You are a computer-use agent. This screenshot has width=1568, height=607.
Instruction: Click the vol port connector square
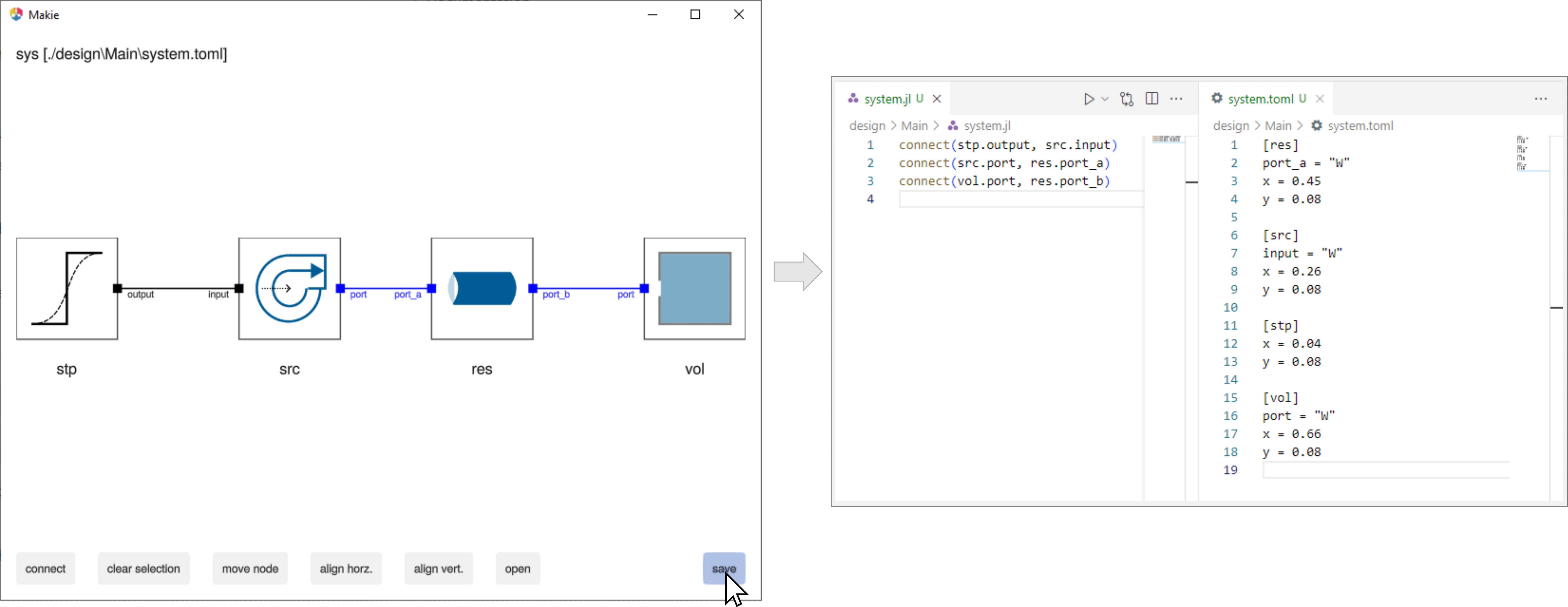point(644,289)
